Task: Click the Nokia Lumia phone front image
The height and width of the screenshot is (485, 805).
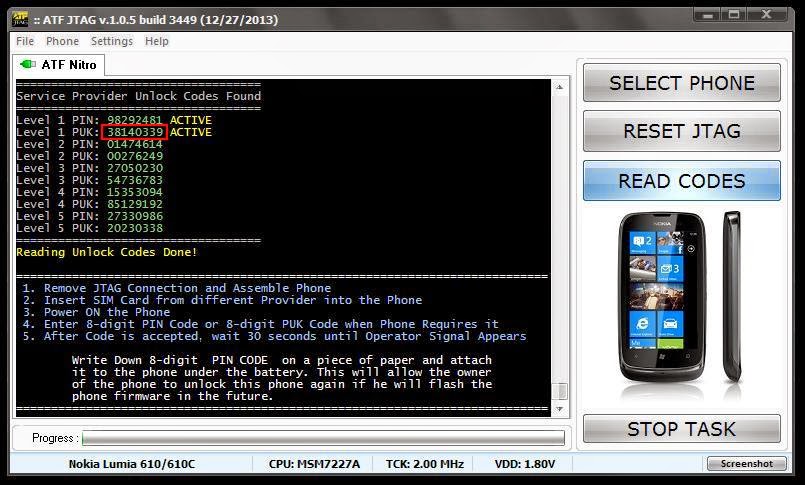Action: (x=662, y=297)
